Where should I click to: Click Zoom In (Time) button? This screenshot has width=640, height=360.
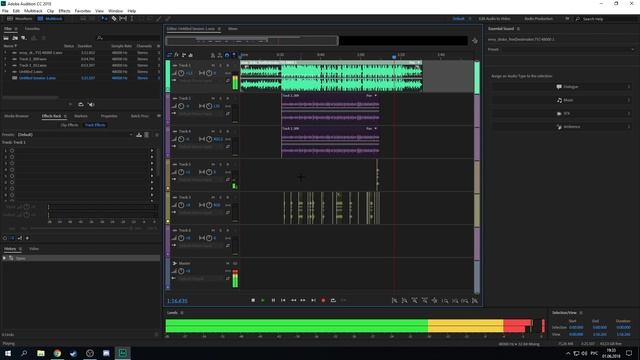coord(414,300)
